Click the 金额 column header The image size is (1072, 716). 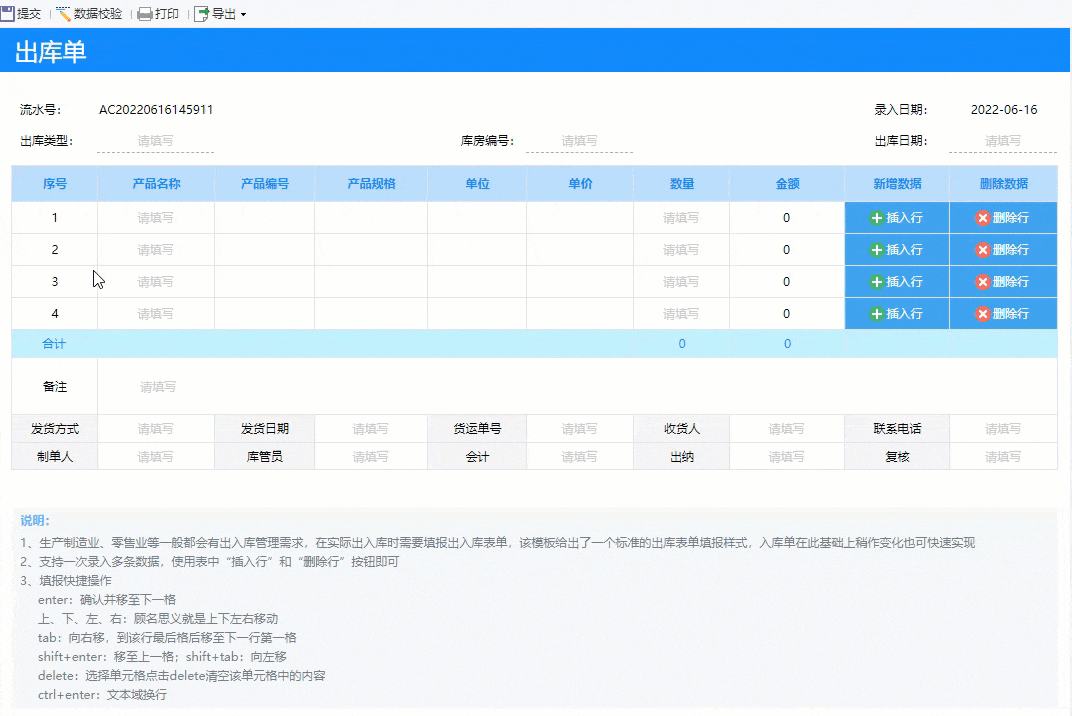coord(787,183)
